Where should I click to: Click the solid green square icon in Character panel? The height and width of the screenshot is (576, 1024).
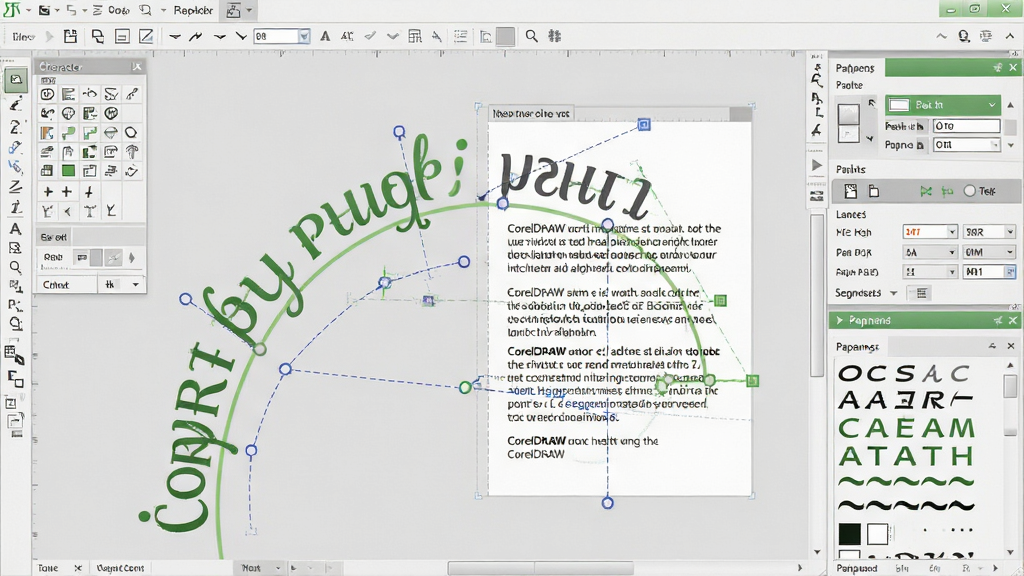(x=68, y=171)
